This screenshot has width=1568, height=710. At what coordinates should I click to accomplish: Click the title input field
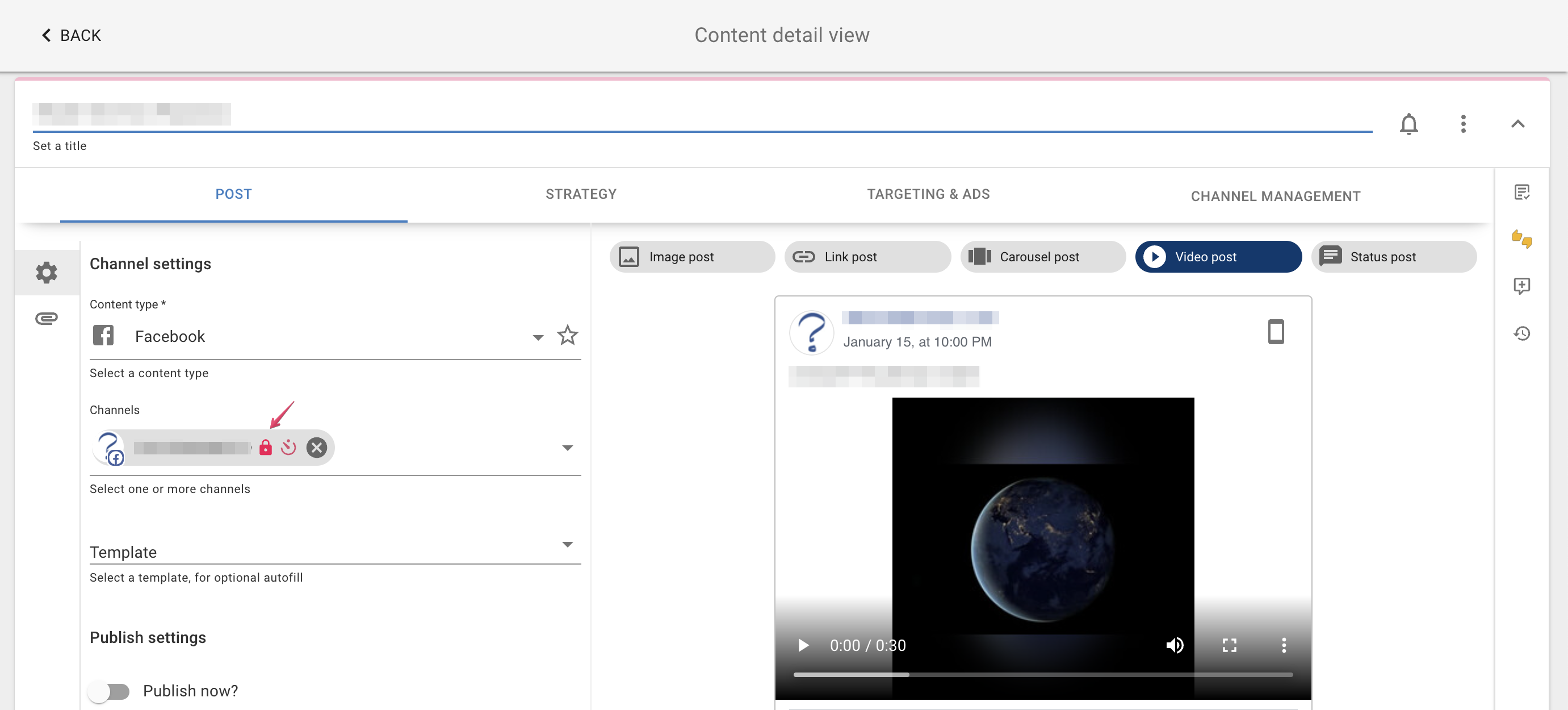[x=702, y=115]
